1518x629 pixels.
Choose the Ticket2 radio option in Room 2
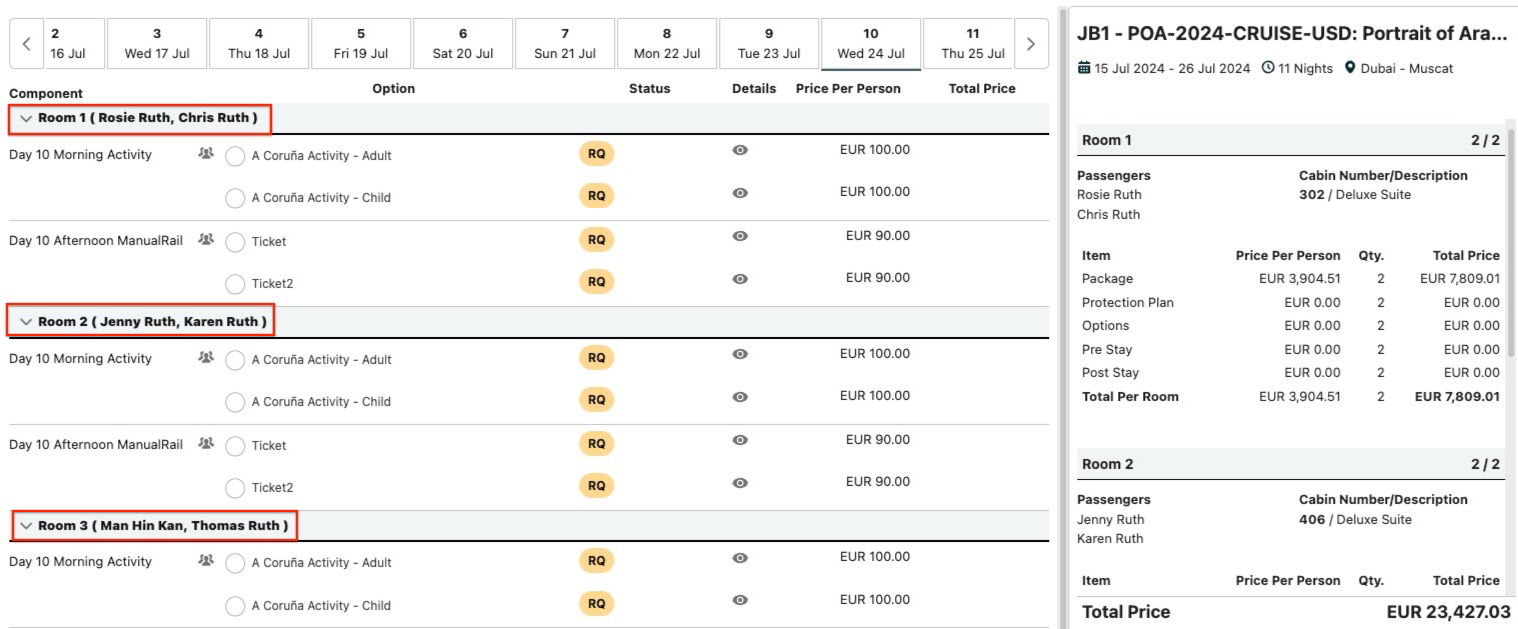(x=235, y=488)
